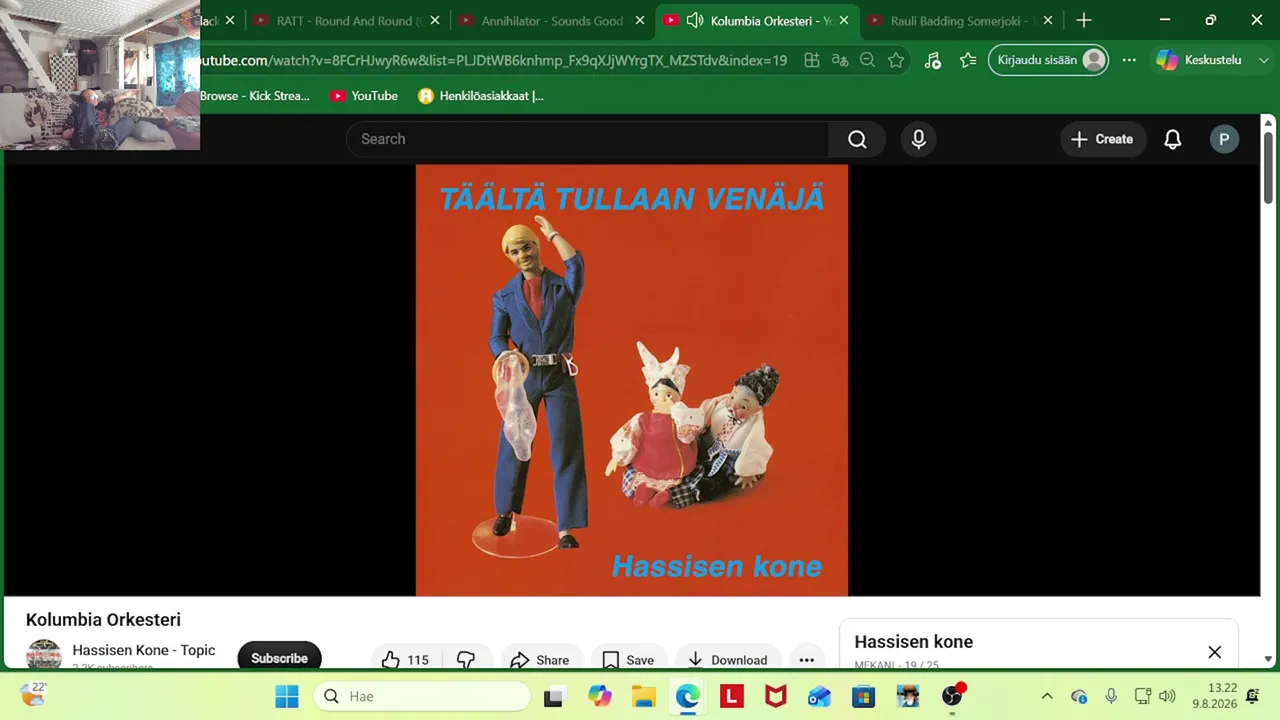Screen dimensions: 1280x720
Task: Open the media control music note icon
Action: click(933, 60)
